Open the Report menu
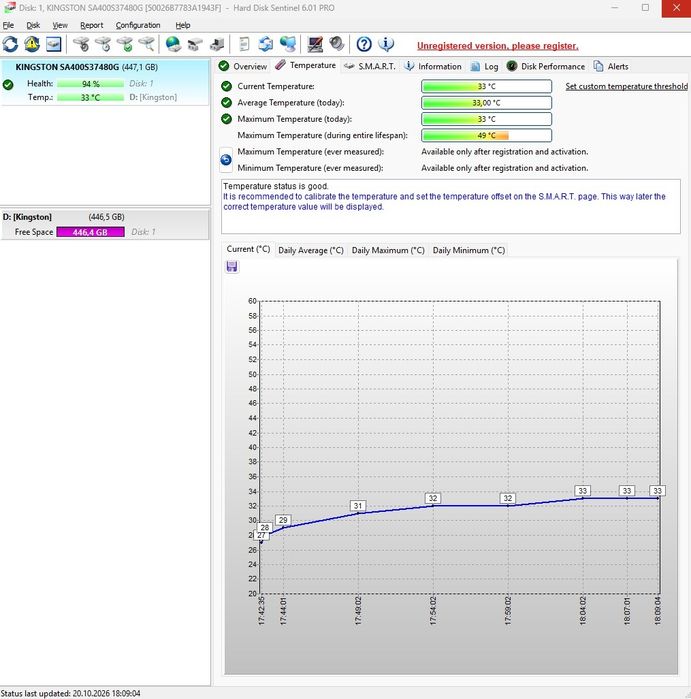 (x=91, y=25)
